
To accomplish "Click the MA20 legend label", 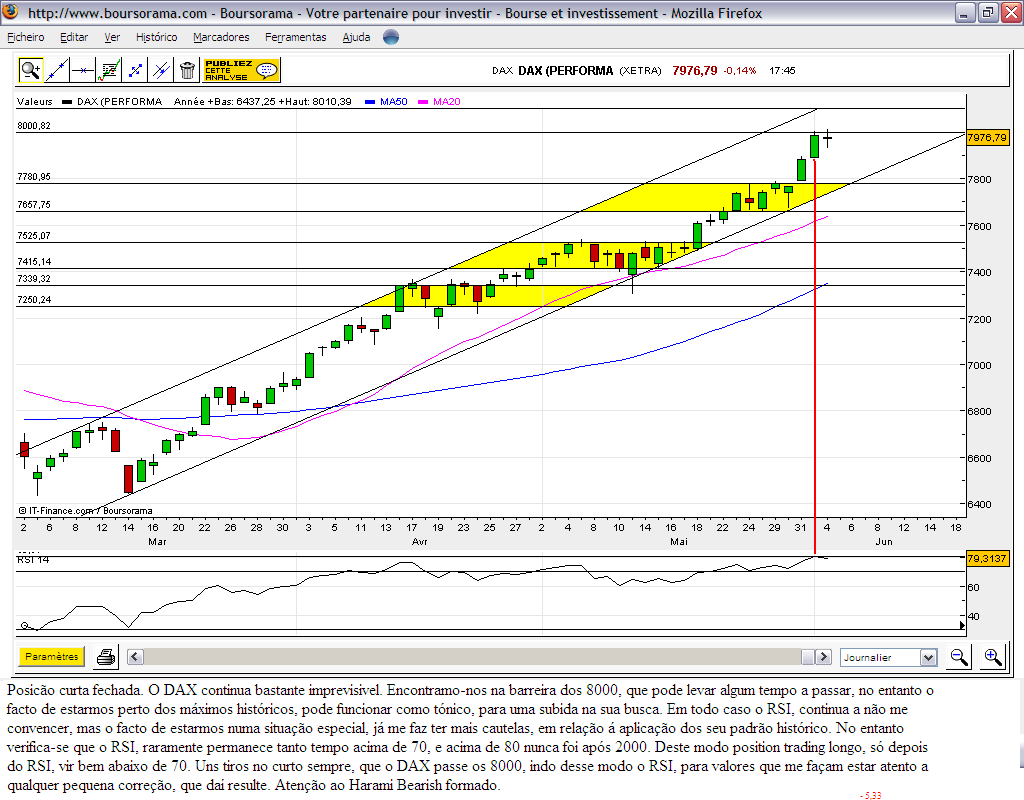I will coord(447,101).
